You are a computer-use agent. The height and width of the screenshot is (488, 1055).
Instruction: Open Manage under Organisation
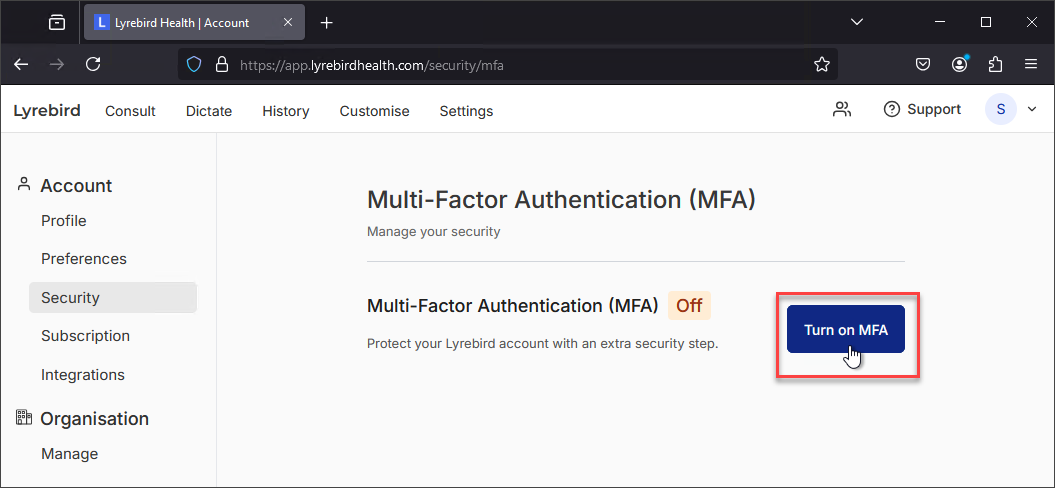70,454
